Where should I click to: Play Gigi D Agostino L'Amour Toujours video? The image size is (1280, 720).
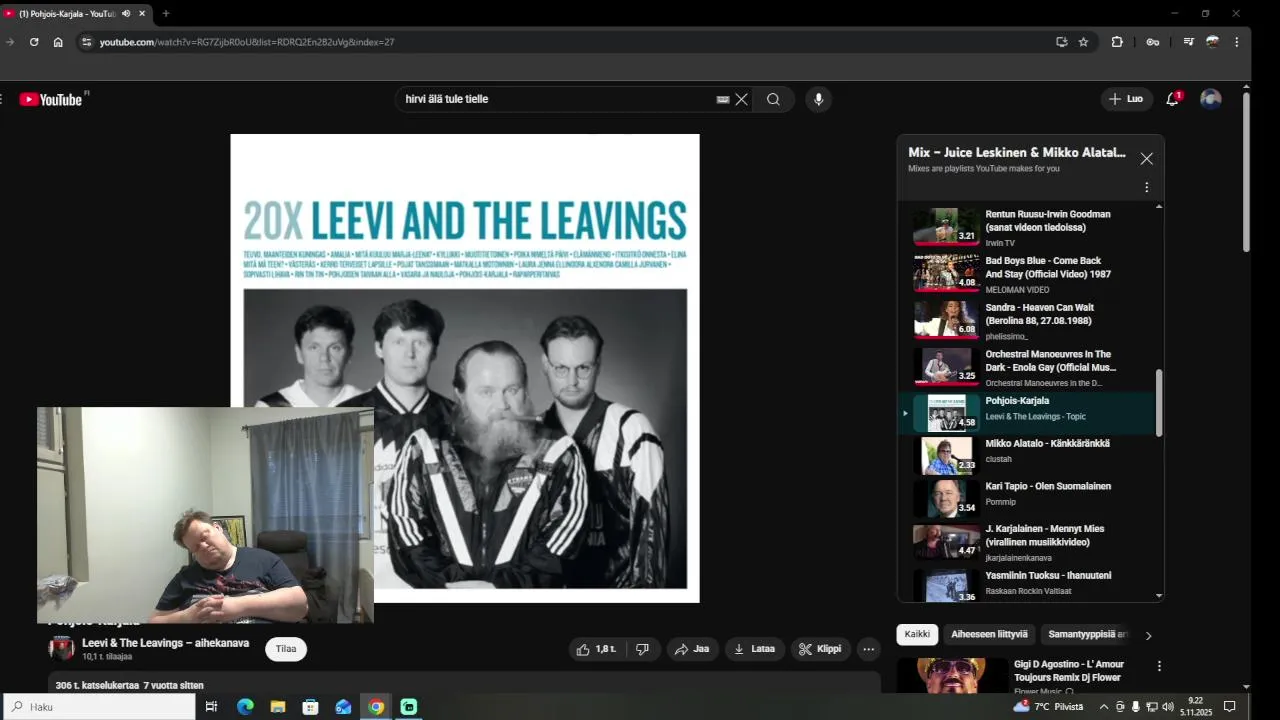(951, 676)
